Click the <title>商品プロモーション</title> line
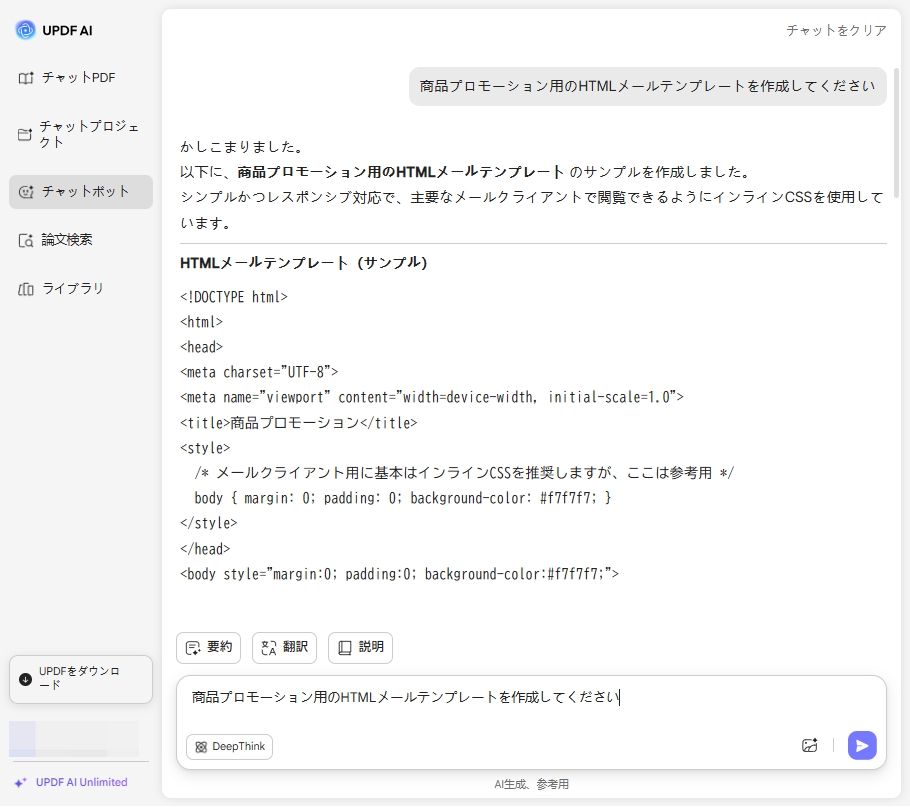The width and height of the screenshot is (910, 807). (298, 424)
